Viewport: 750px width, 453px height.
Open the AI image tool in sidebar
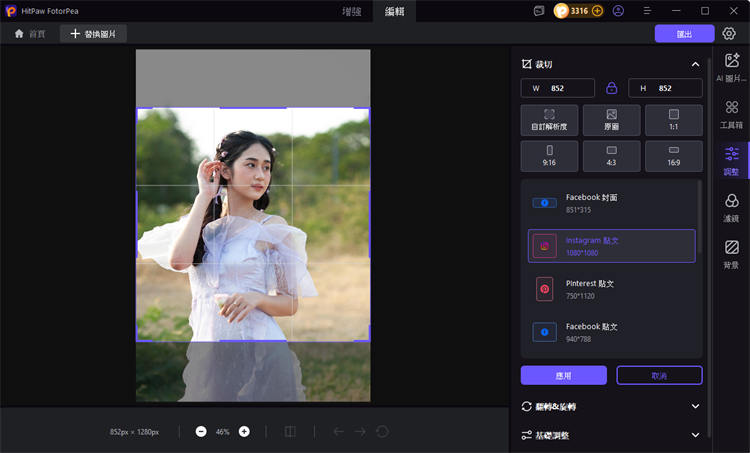coord(731,67)
